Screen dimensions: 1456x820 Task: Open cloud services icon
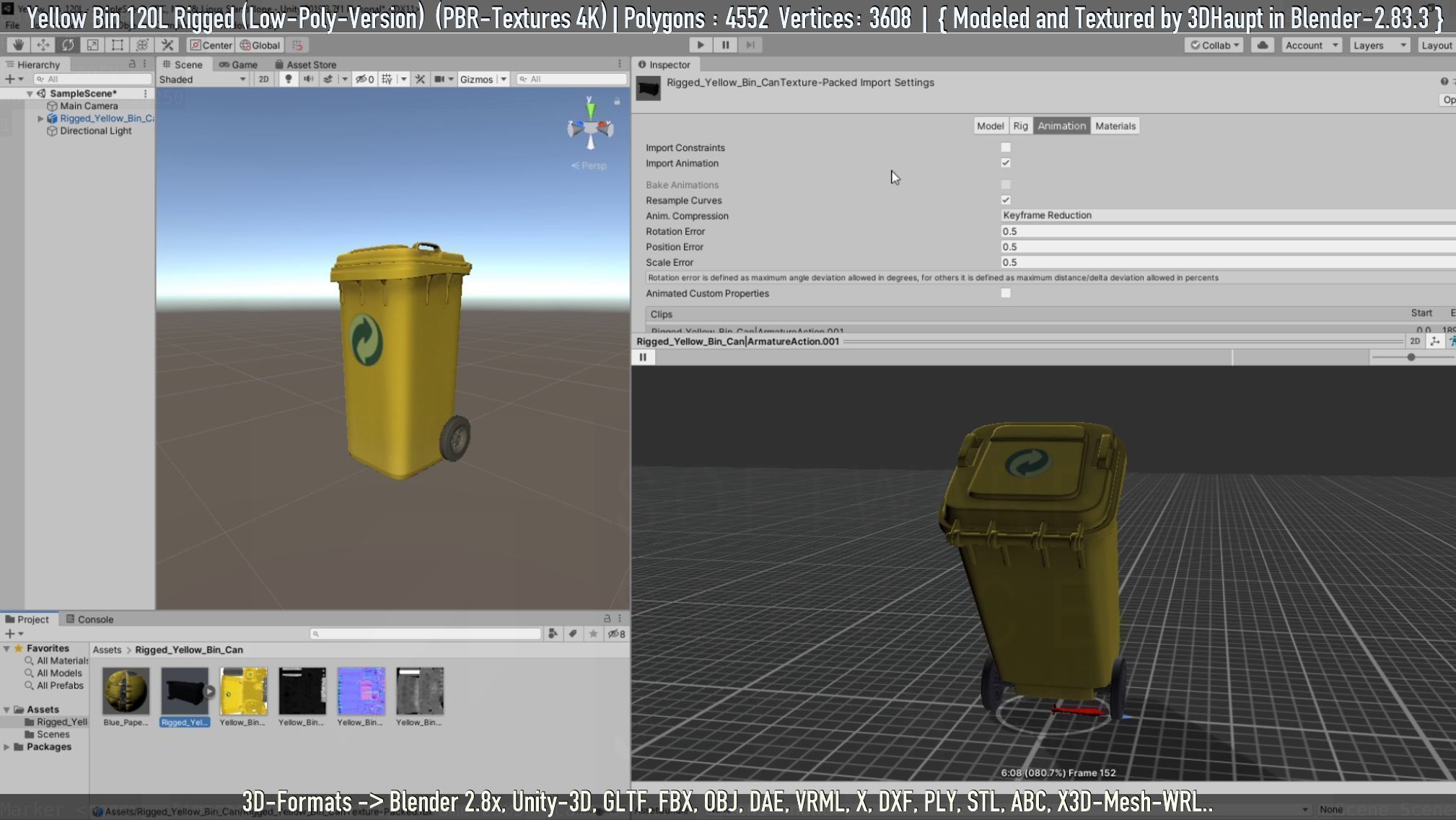[x=1263, y=45]
